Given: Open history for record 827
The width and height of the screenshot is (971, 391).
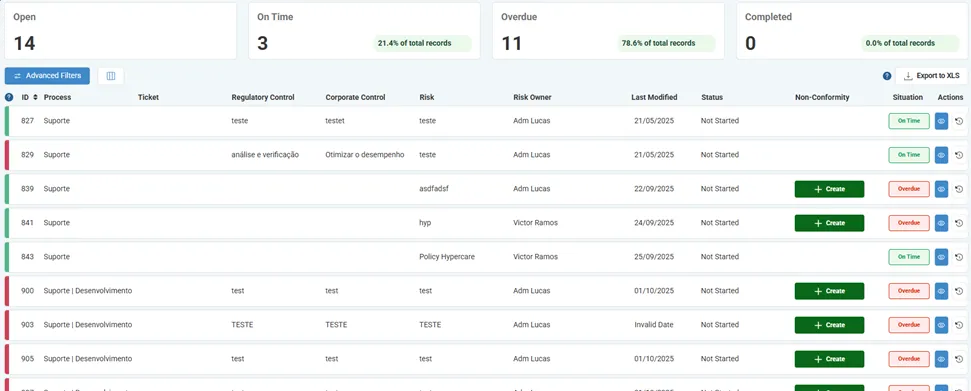Looking at the screenshot, I should coord(959,121).
